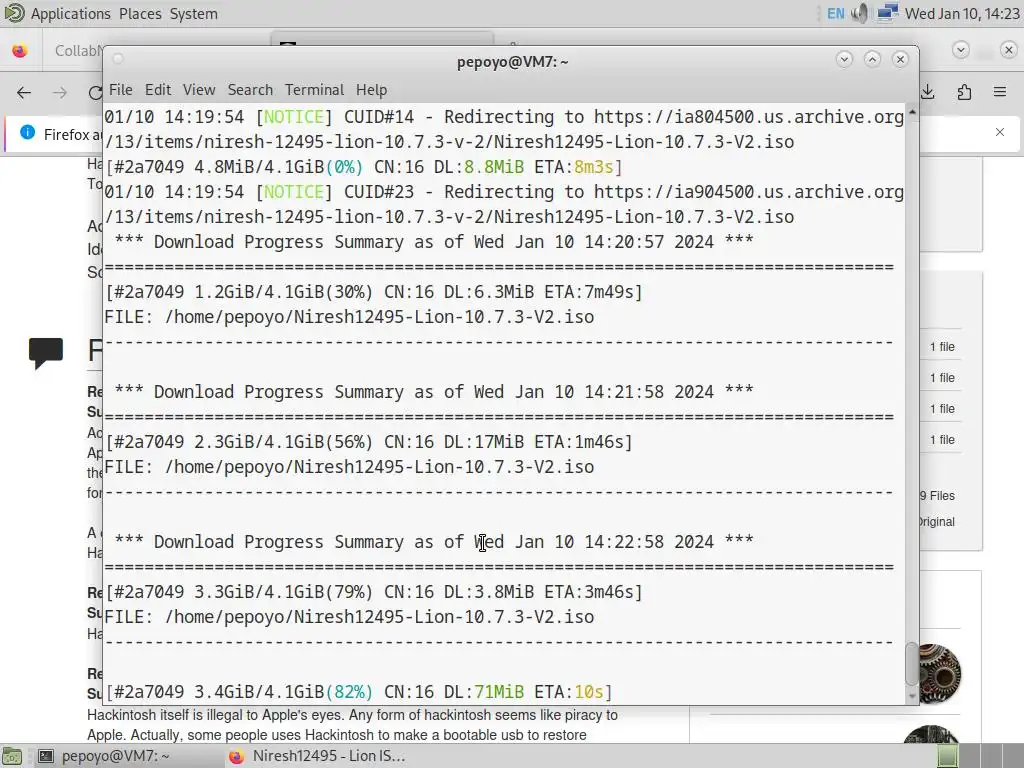
Task: Open the Places menu in the top panel
Action: point(140,14)
